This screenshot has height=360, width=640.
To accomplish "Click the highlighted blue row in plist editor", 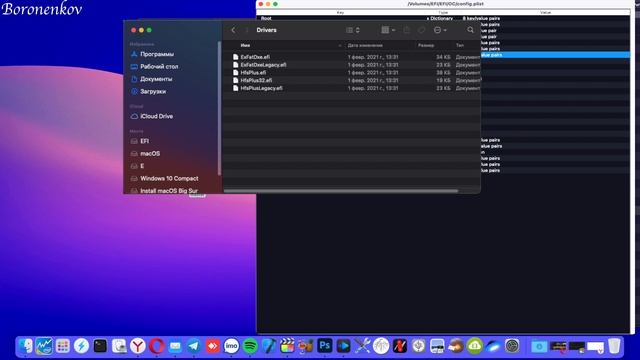I will click(x=555, y=55).
